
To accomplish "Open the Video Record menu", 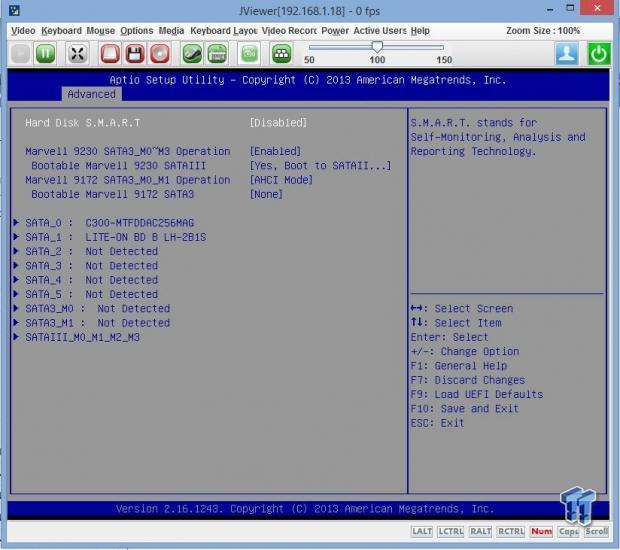I will point(289,31).
